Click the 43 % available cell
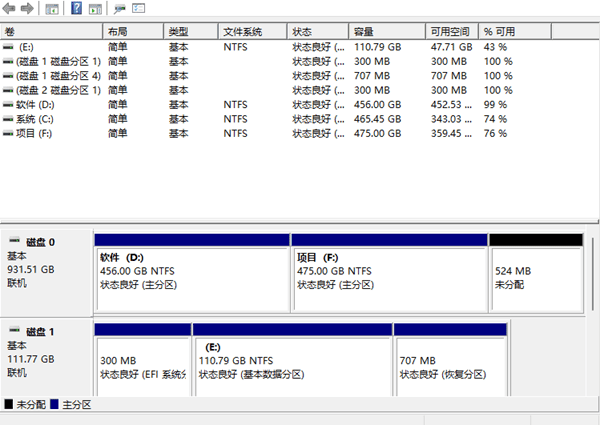This screenshot has width=600, height=425. pos(495,47)
